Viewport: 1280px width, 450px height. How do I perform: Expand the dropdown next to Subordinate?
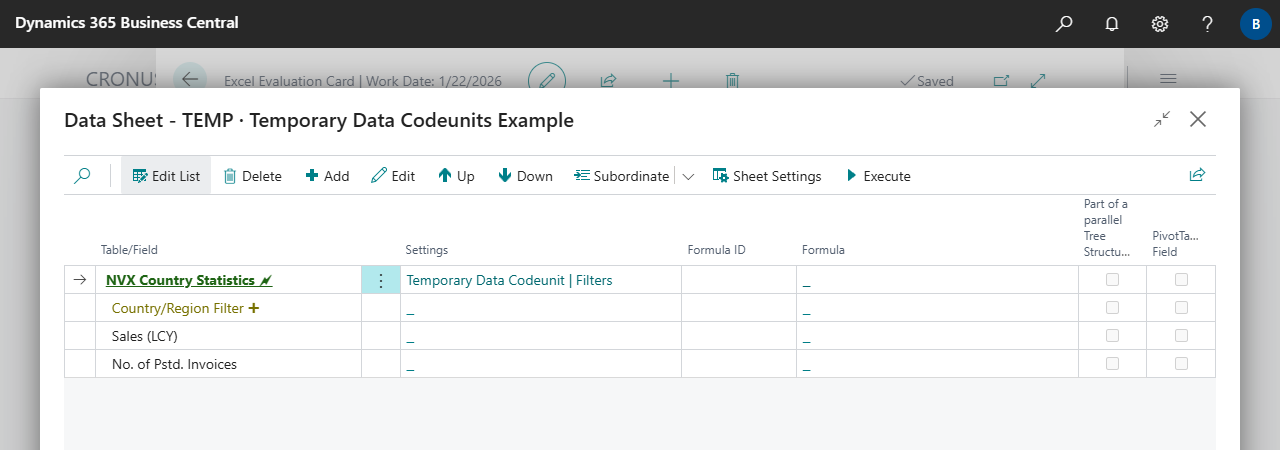(x=688, y=176)
